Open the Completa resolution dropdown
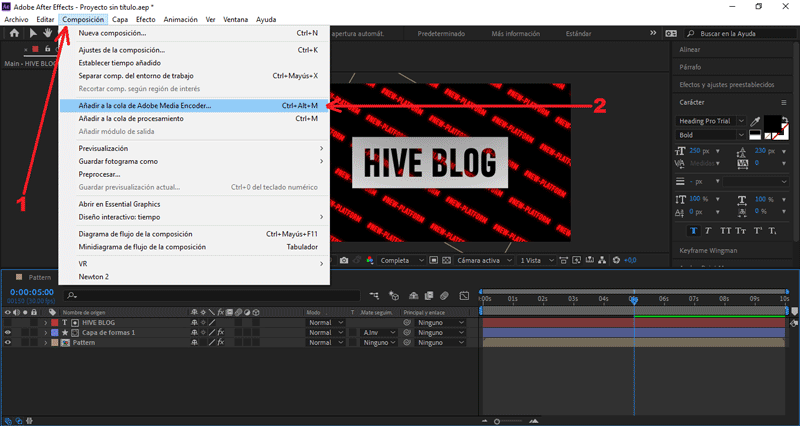 [x=402, y=260]
